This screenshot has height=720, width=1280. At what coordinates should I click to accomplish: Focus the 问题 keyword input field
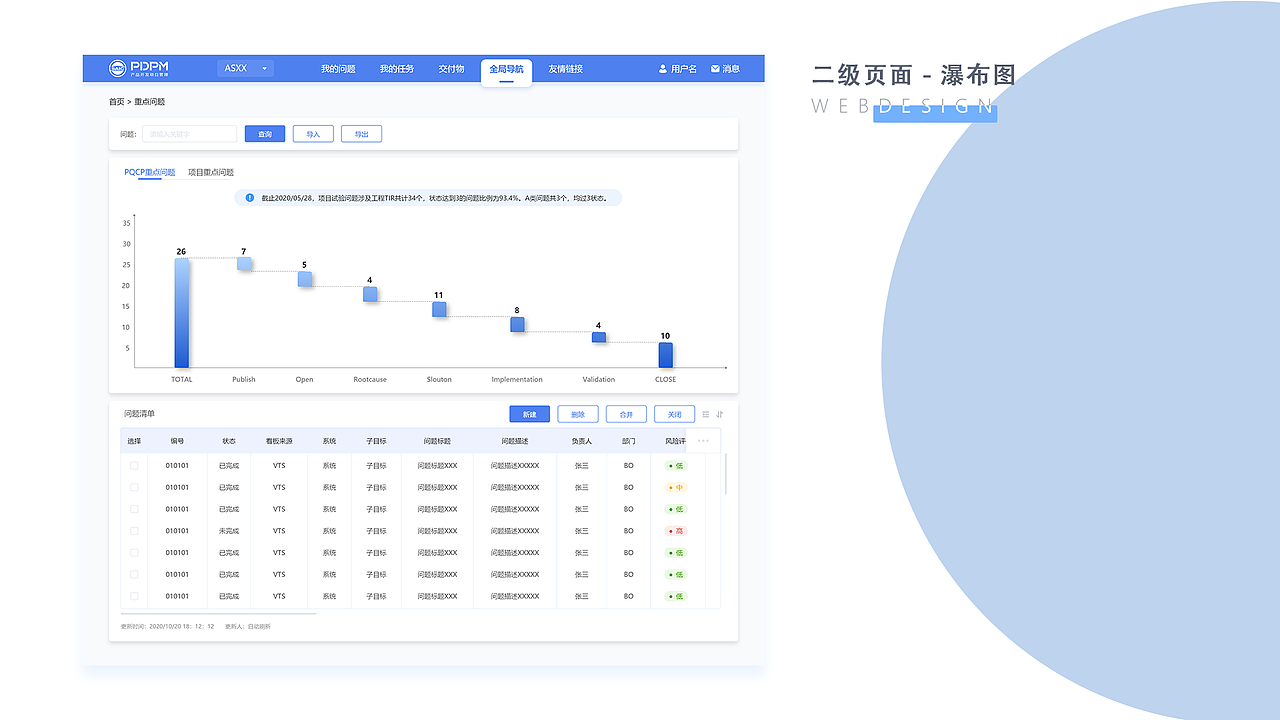[189, 134]
